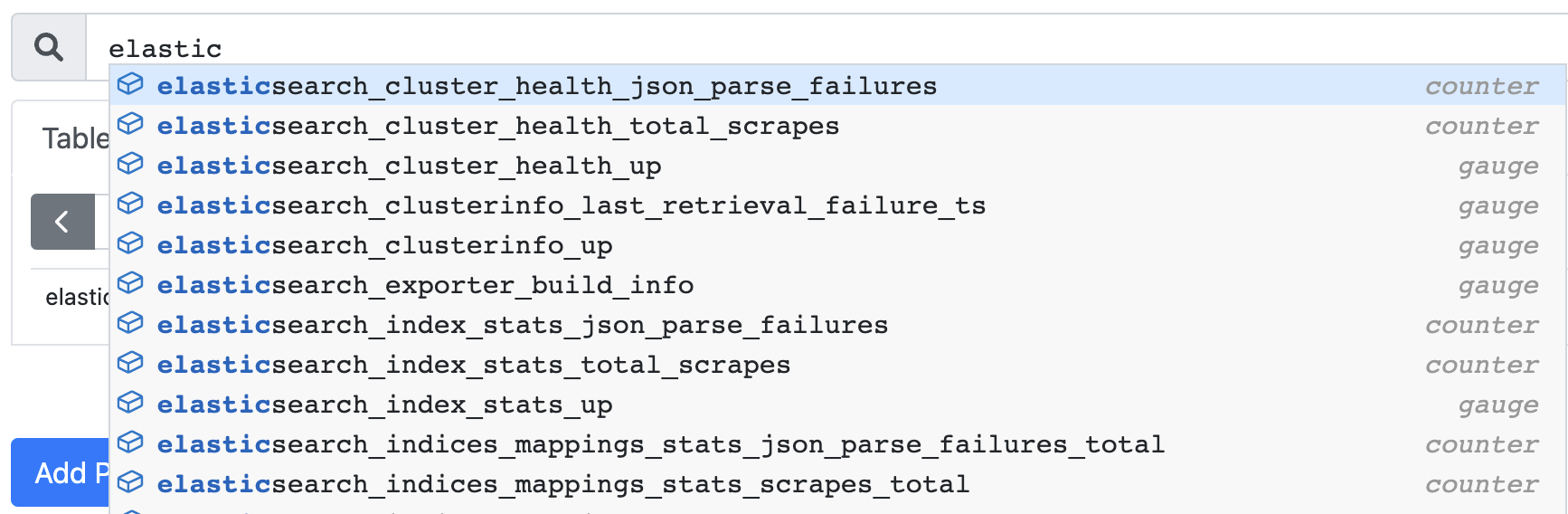Click the counter type label on first suggestion
This screenshot has width=1568, height=514.
coord(1482,86)
